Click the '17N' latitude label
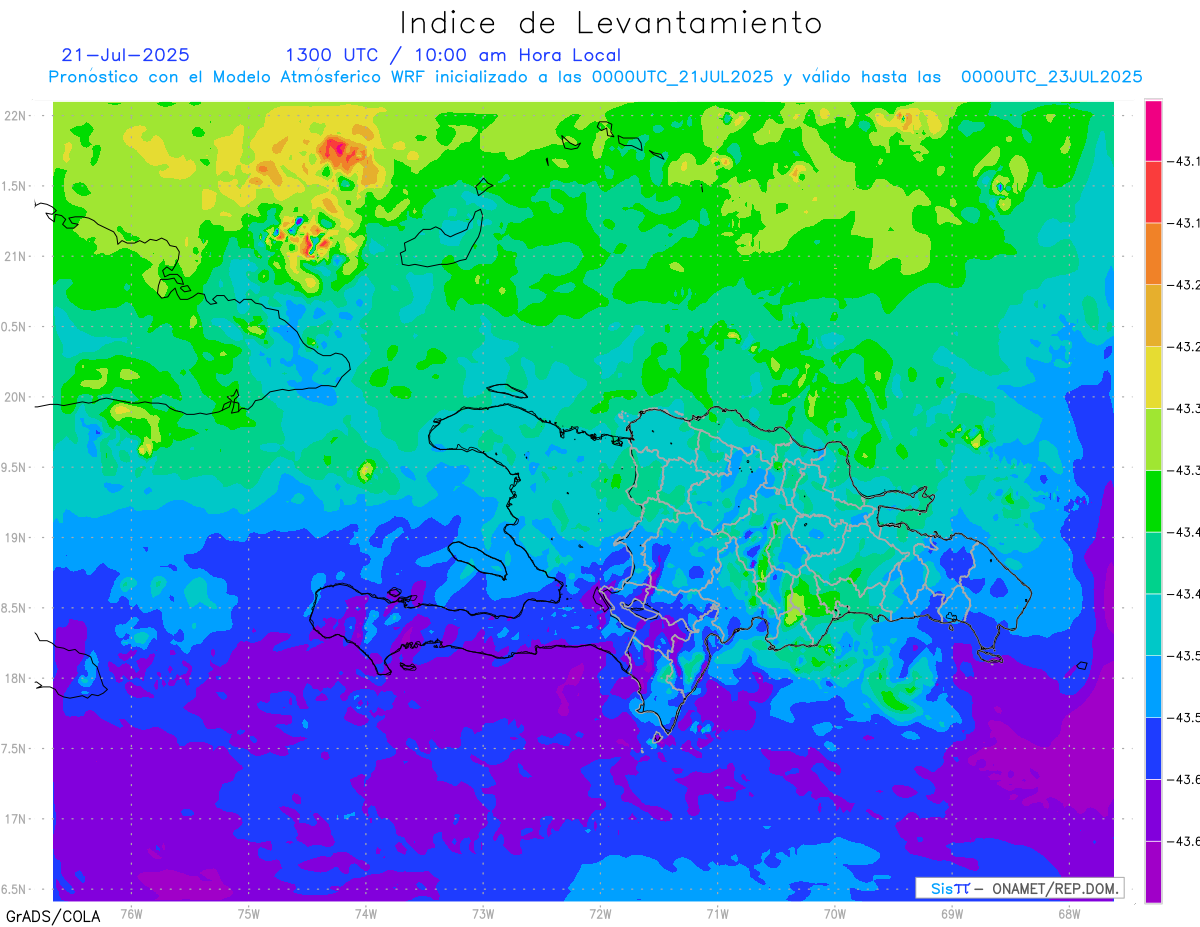The image size is (1200, 927). click(x=14, y=819)
